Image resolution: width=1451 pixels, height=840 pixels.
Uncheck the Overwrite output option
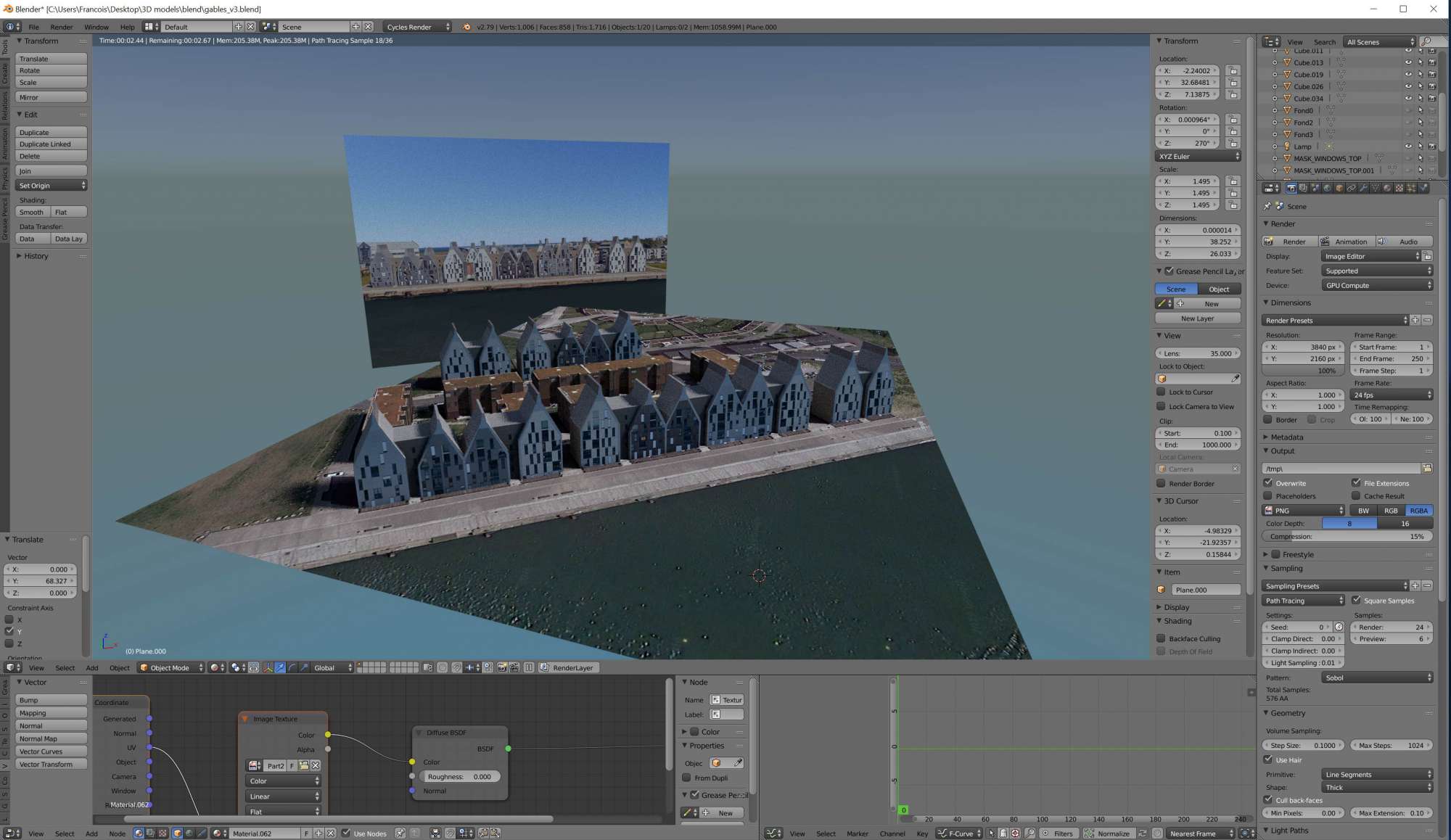pos(1268,483)
